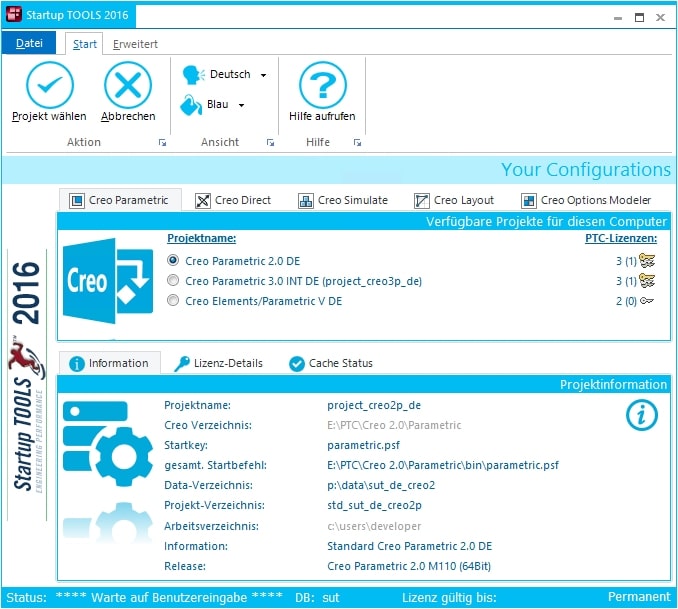Click the Abbrechen X icon
Viewport: 678px width, 609px height.
[128, 85]
